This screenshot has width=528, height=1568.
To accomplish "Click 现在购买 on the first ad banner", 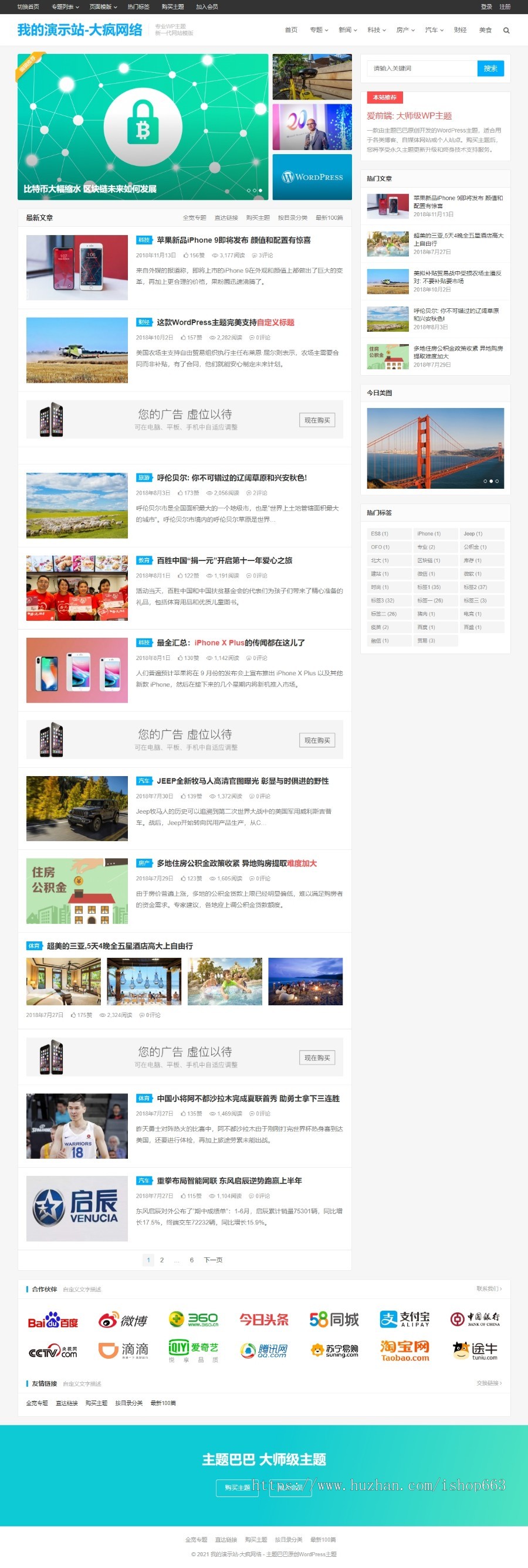I will coord(317,420).
